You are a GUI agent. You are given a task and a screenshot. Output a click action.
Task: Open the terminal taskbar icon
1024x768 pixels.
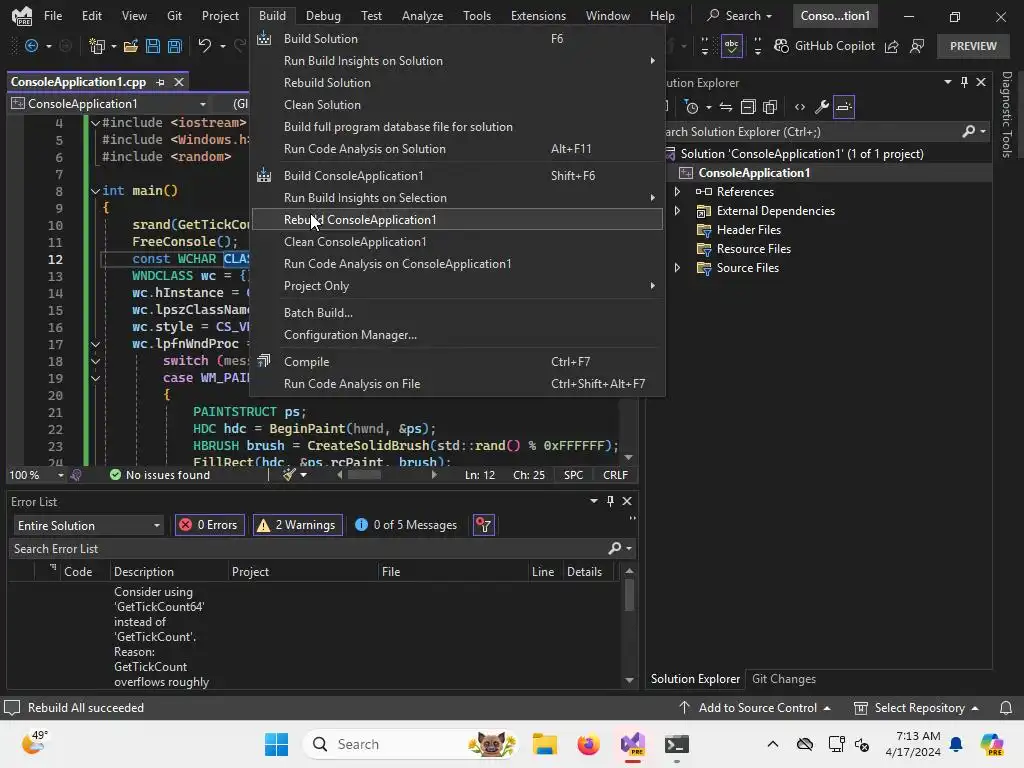click(x=677, y=744)
